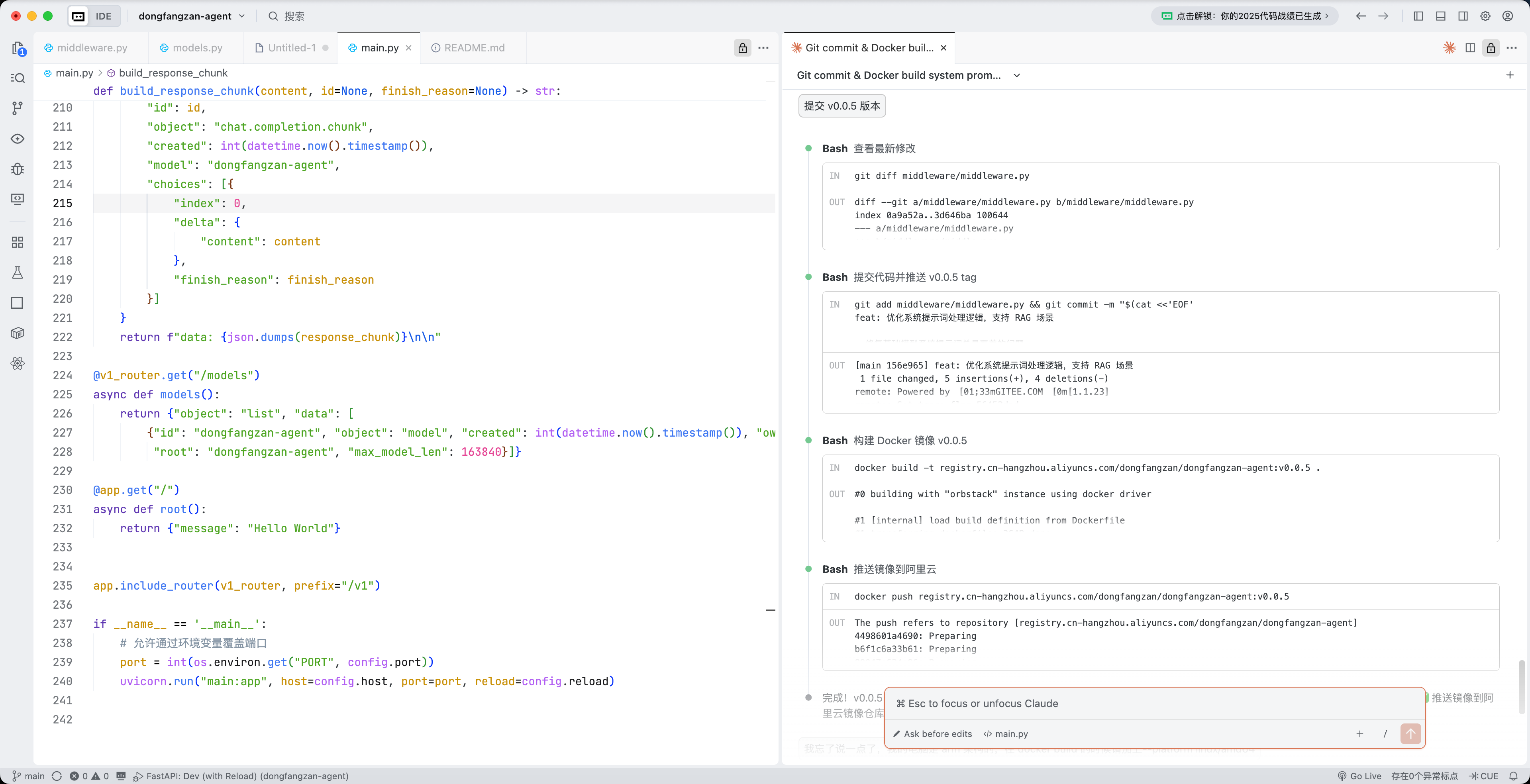Click Go Live in status bar
The height and width of the screenshot is (784, 1530).
(x=1359, y=776)
